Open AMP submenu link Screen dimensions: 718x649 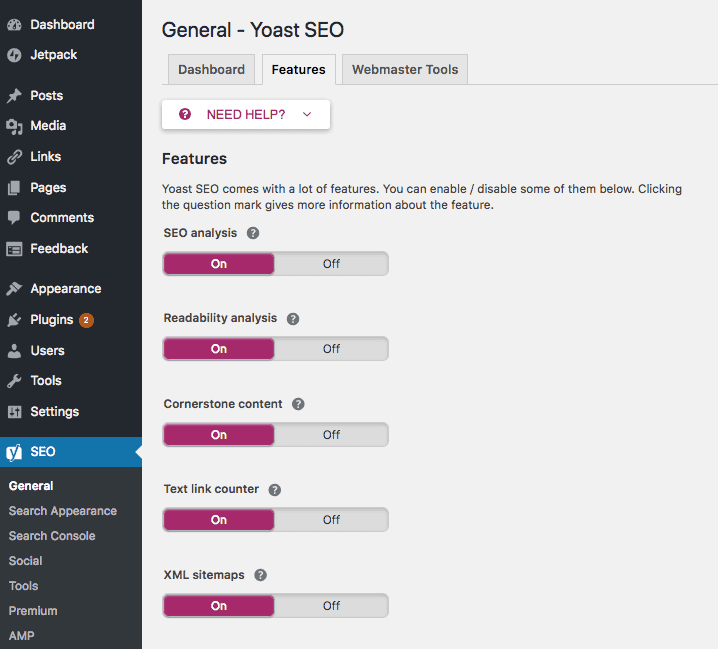pos(22,636)
